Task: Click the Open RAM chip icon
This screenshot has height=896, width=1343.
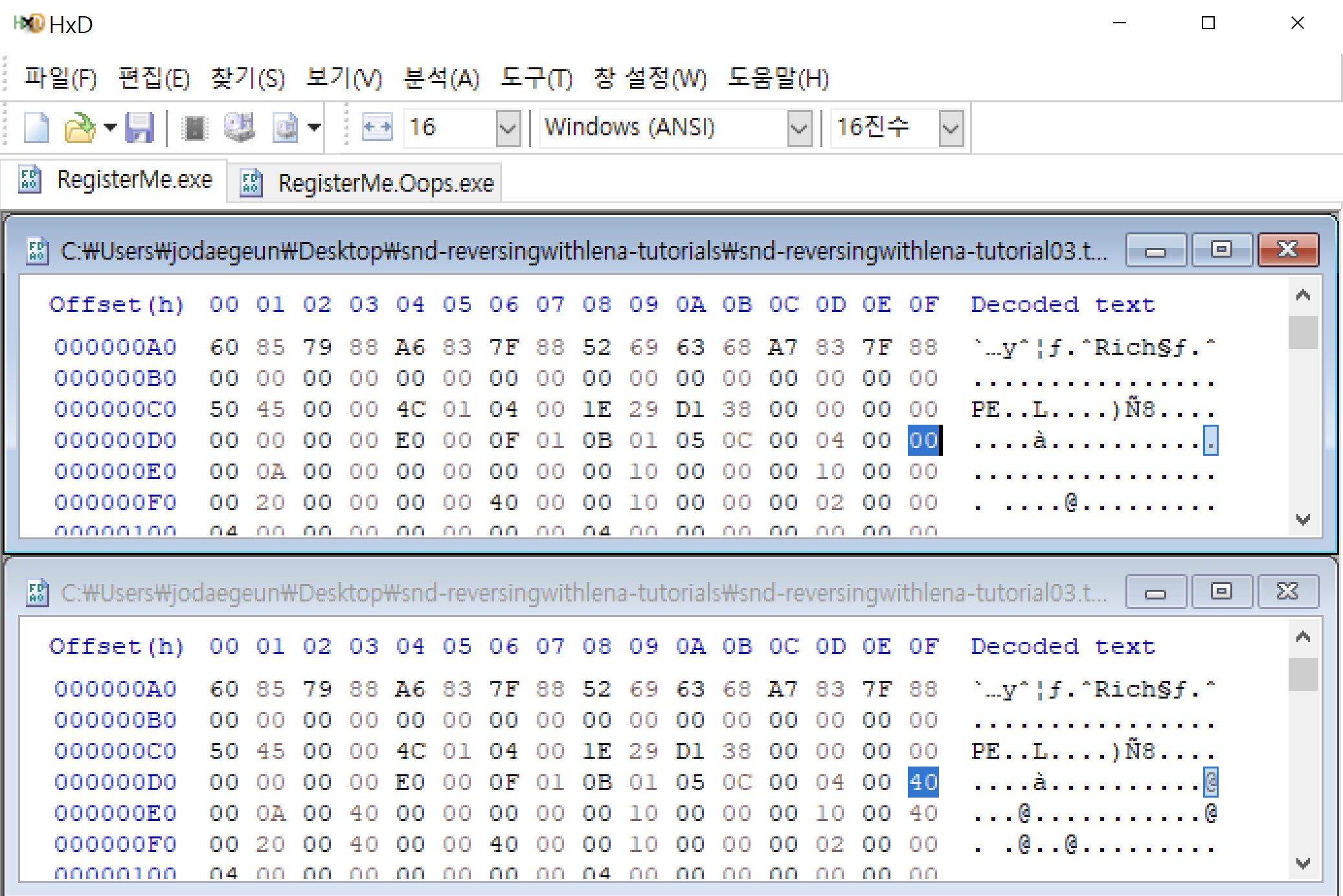Action: click(194, 128)
